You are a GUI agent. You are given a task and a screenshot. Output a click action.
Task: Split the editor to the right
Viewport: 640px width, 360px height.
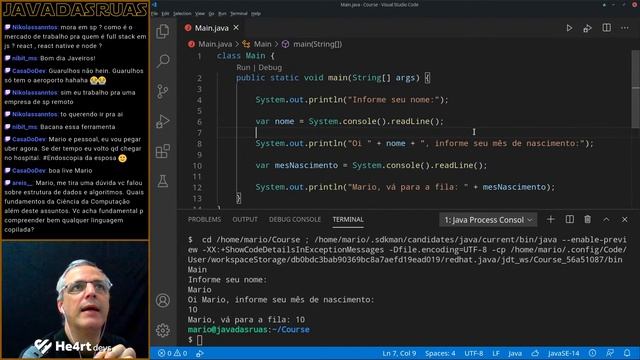(607, 28)
